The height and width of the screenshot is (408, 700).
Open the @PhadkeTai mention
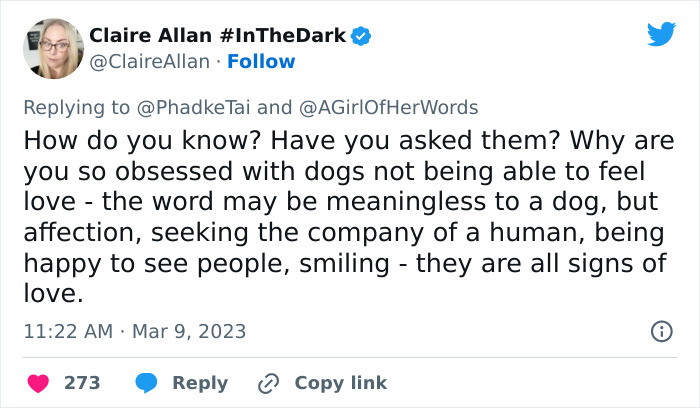point(193,108)
